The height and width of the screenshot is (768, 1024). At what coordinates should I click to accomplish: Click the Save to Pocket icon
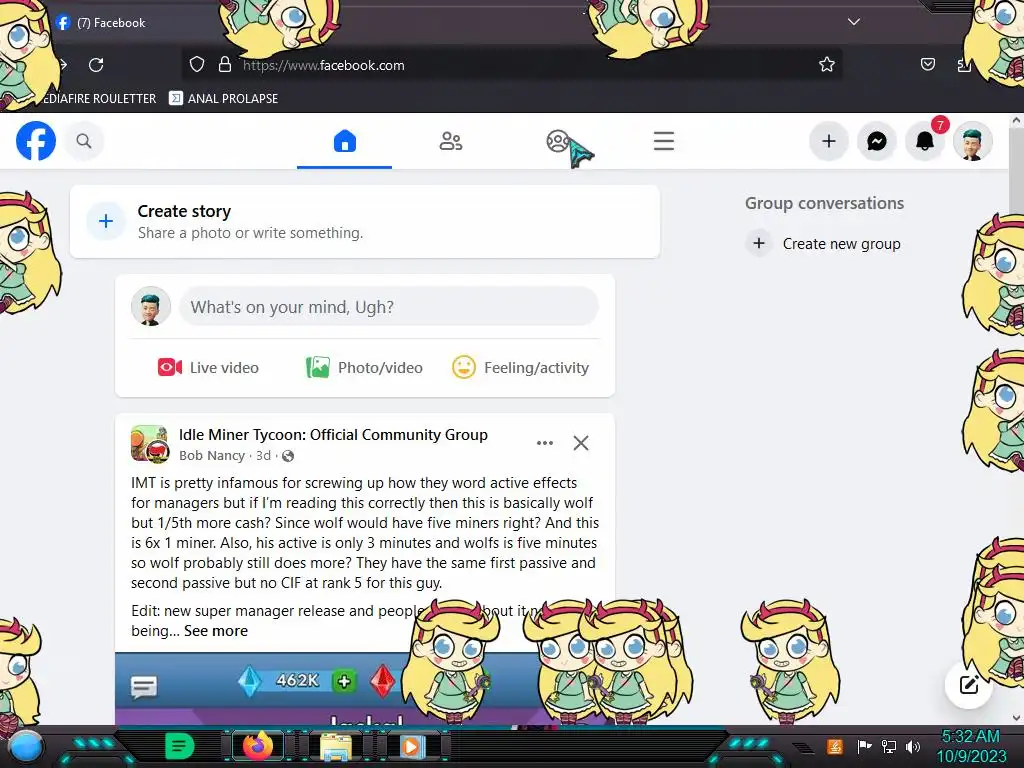(928, 64)
